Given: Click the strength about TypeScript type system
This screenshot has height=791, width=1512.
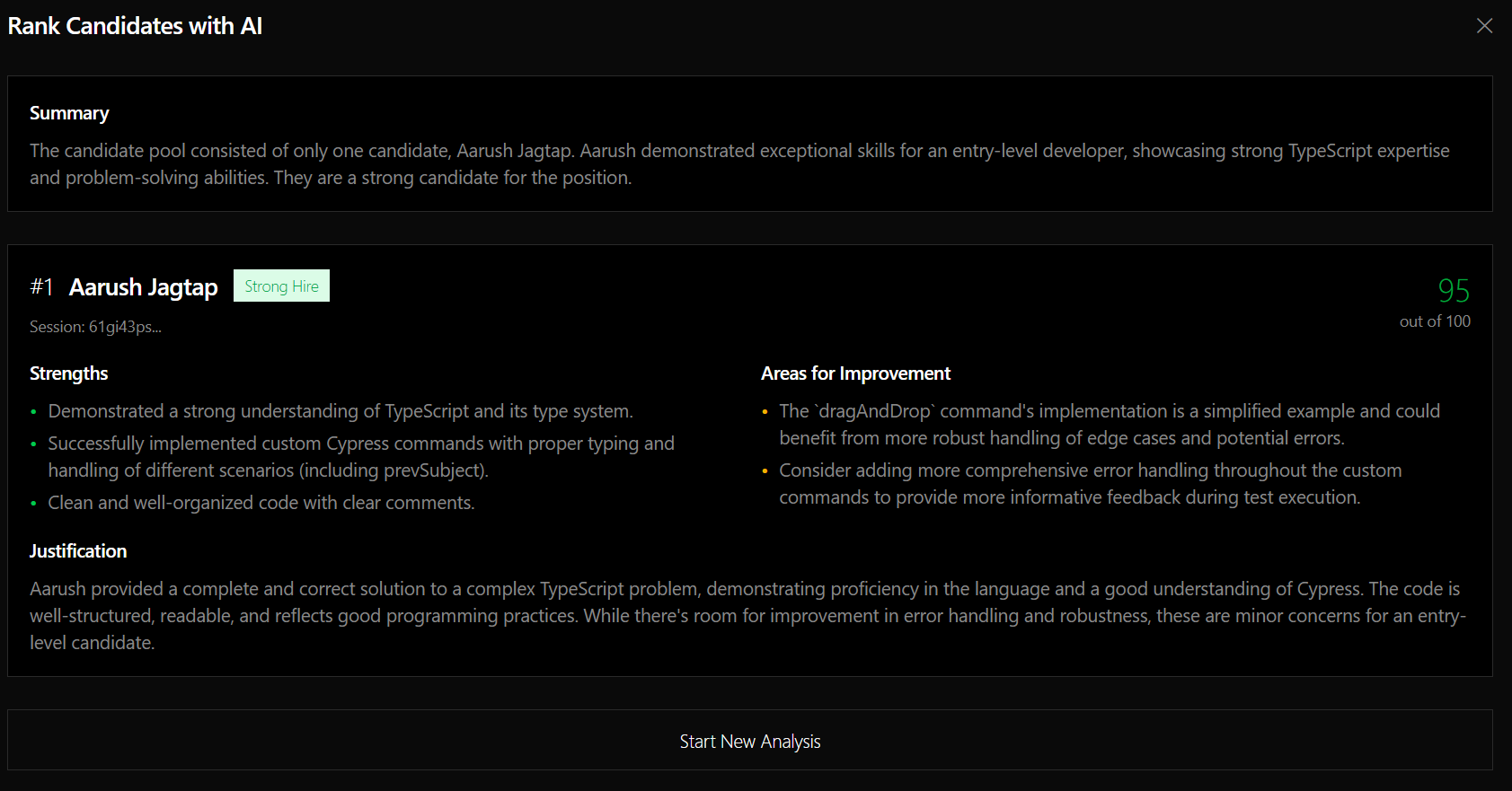Looking at the screenshot, I should [340, 411].
